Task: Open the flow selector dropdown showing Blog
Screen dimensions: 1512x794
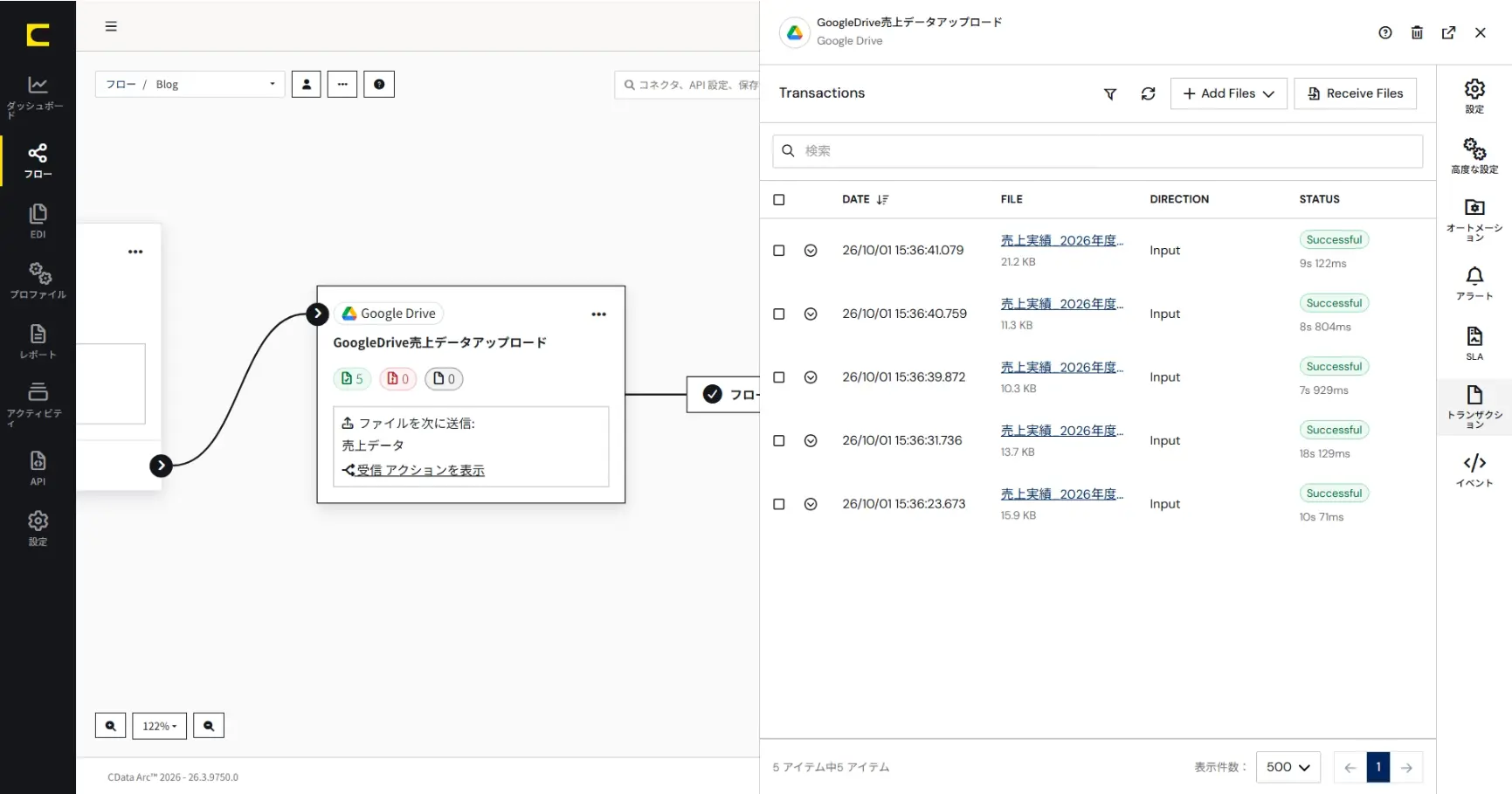Action: [190, 85]
